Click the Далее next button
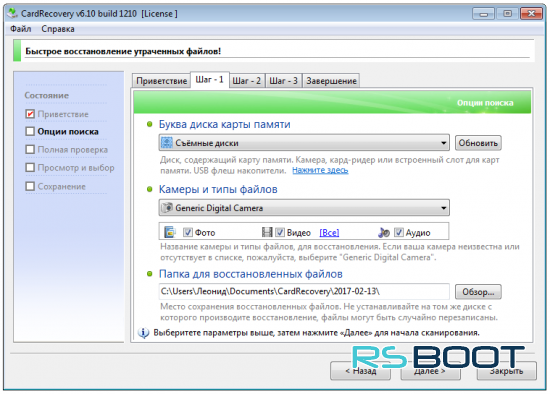Viewport: 550px width, 394px height. coord(430,371)
